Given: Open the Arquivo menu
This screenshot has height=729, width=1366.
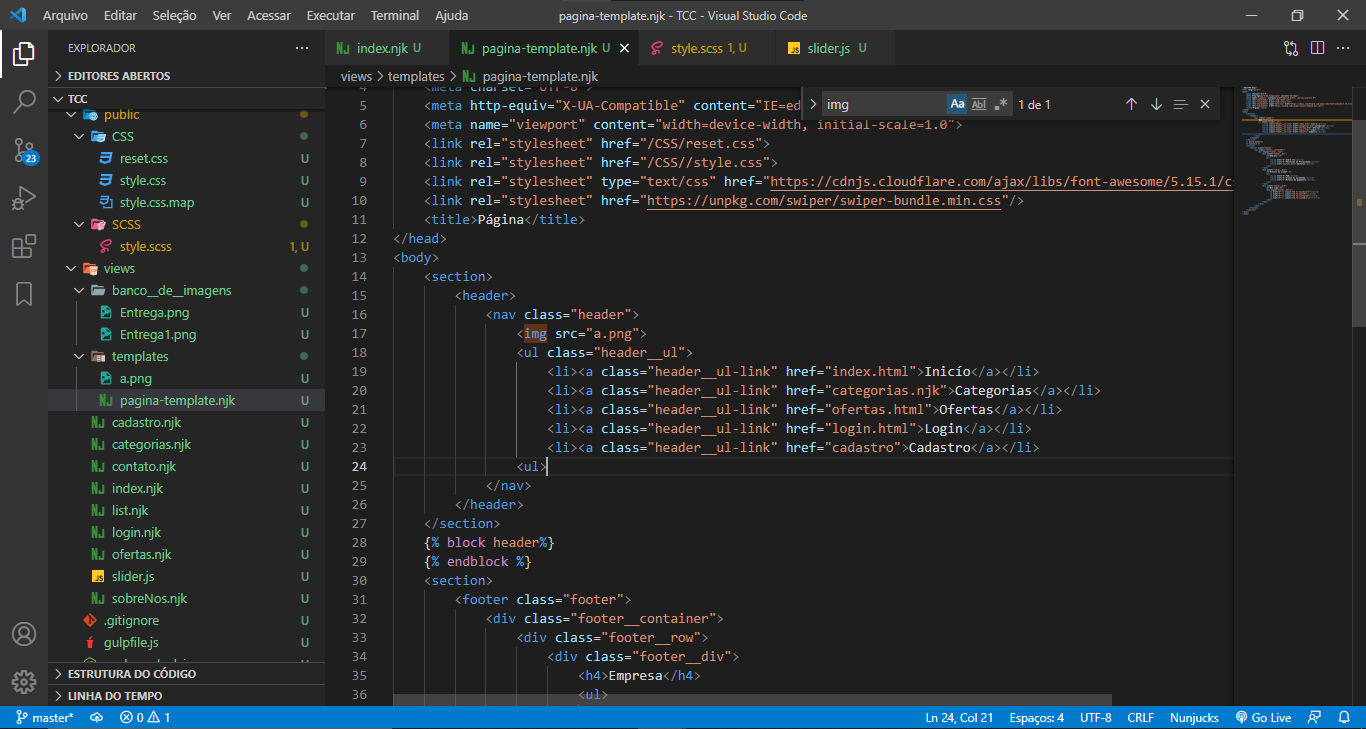Looking at the screenshot, I should (x=65, y=16).
